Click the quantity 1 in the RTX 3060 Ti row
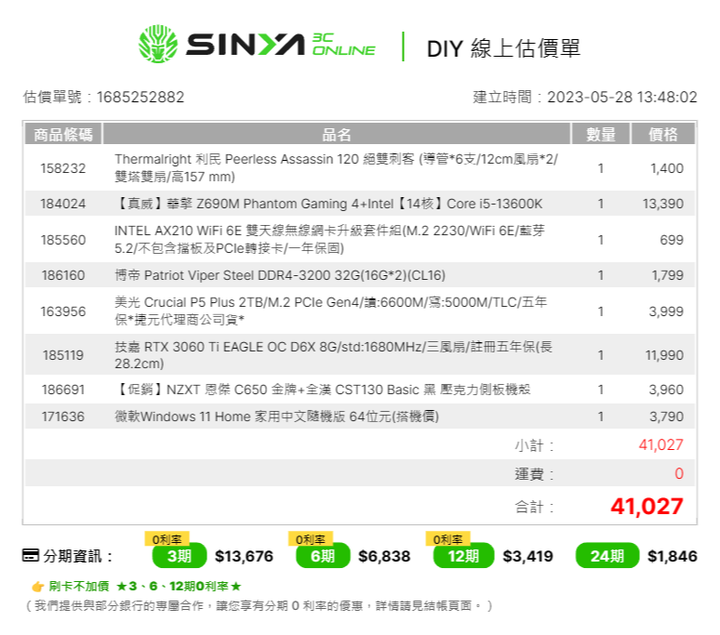Screen dimensions: 720x635 [x=601, y=355]
